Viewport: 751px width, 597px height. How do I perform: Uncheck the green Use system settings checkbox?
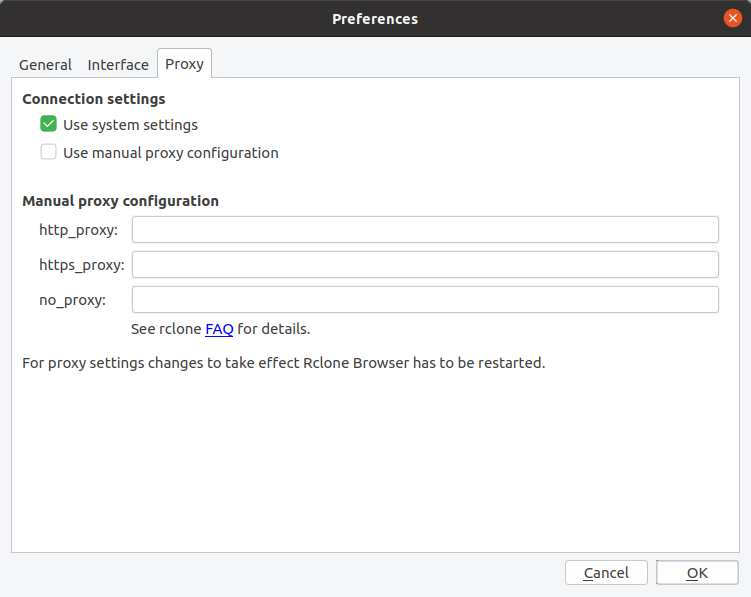[x=48, y=124]
